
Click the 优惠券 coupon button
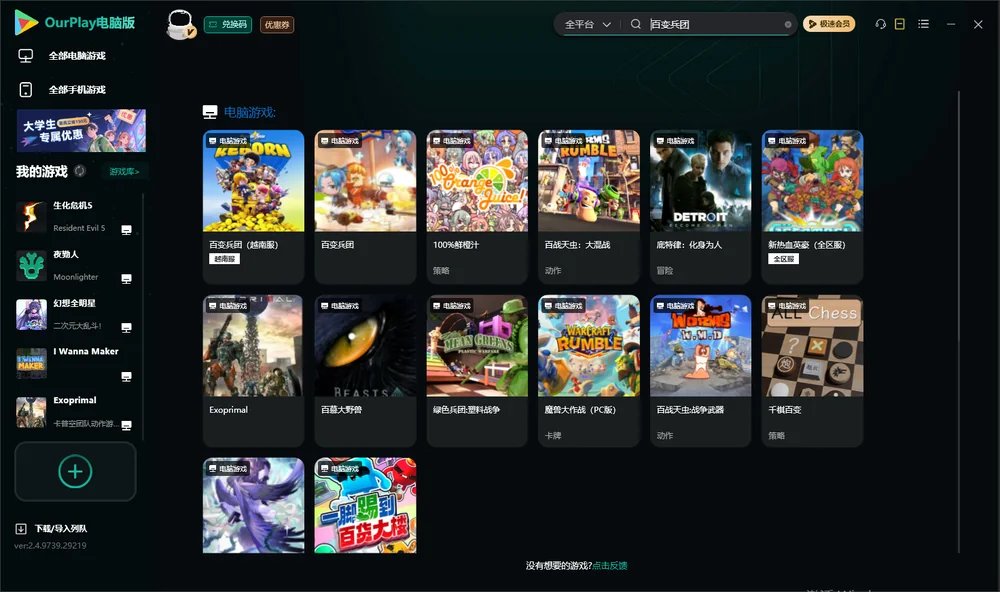click(277, 25)
